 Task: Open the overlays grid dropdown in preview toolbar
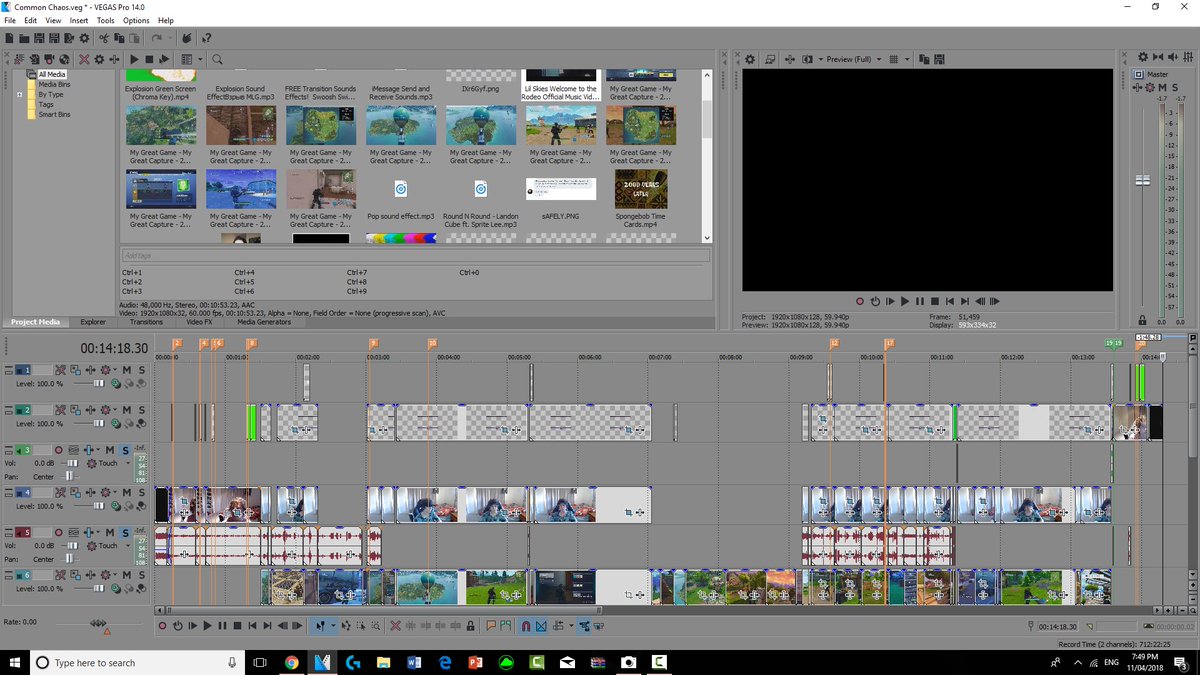(907, 59)
